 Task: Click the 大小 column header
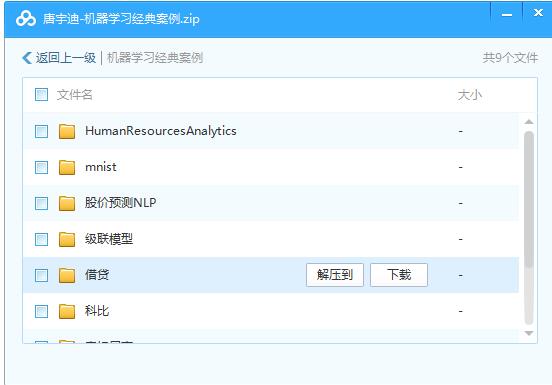point(470,95)
